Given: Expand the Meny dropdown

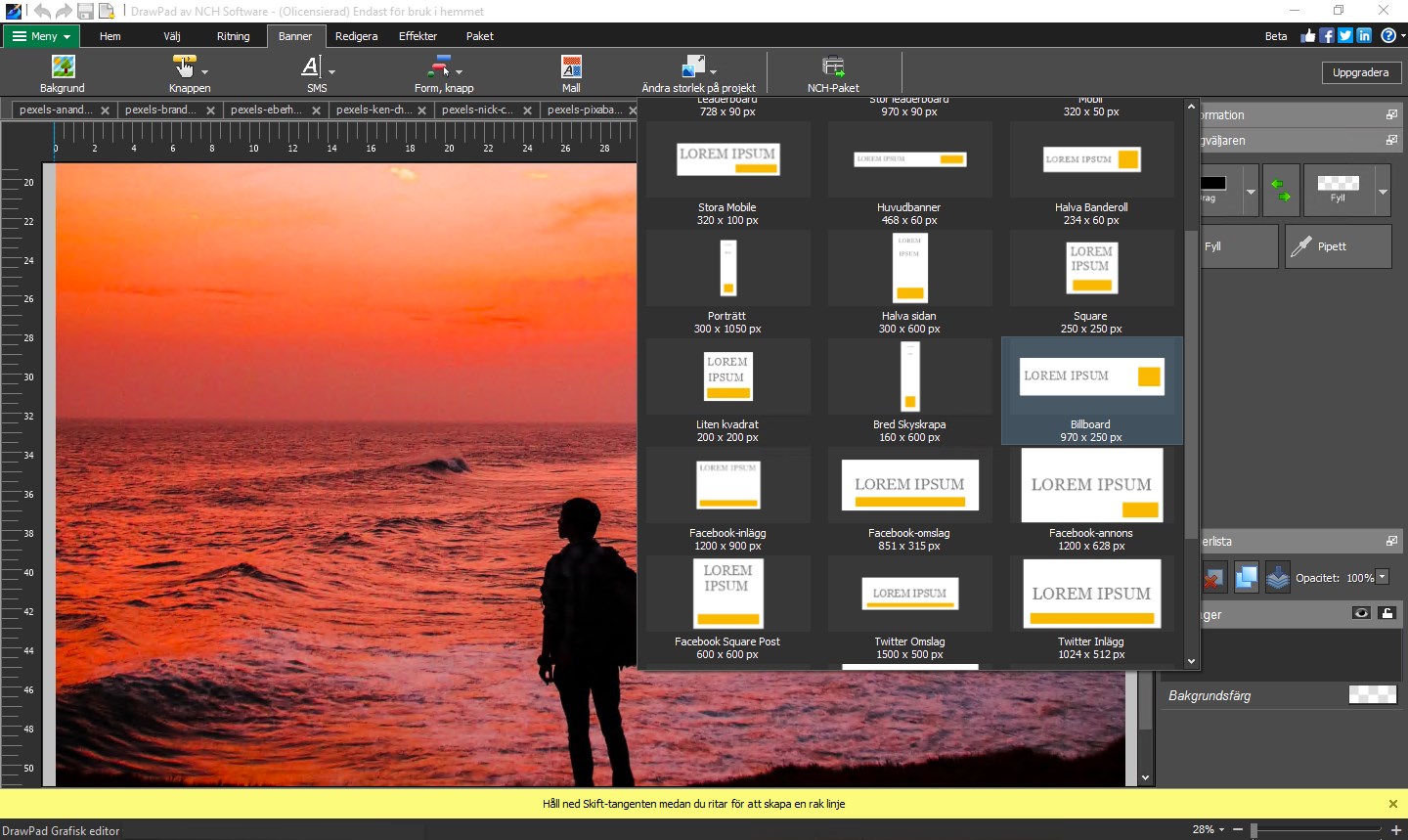Looking at the screenshot, I should click(x=43, y=36).
